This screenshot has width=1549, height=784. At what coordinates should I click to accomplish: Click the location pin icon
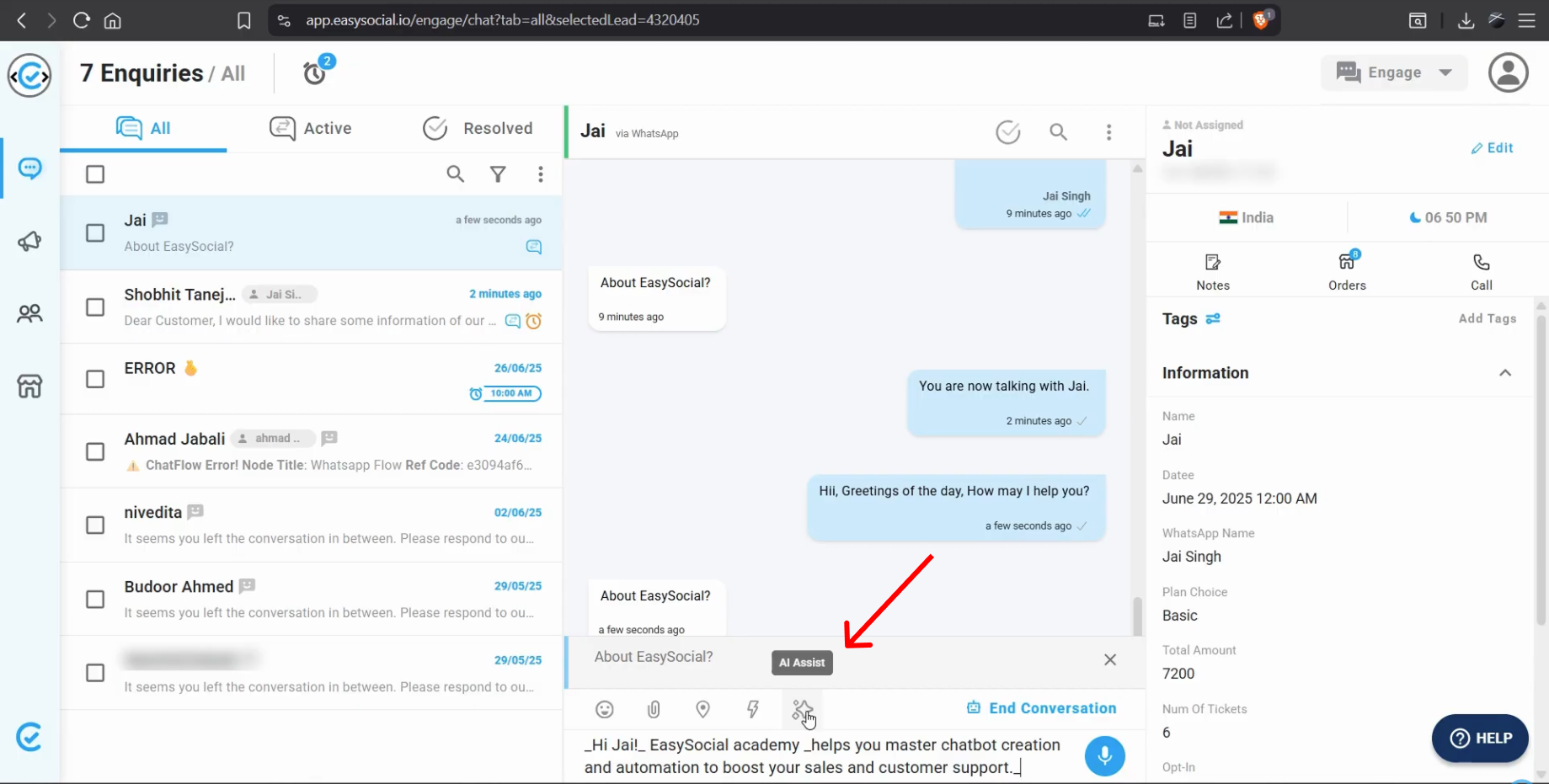point(702,709)
